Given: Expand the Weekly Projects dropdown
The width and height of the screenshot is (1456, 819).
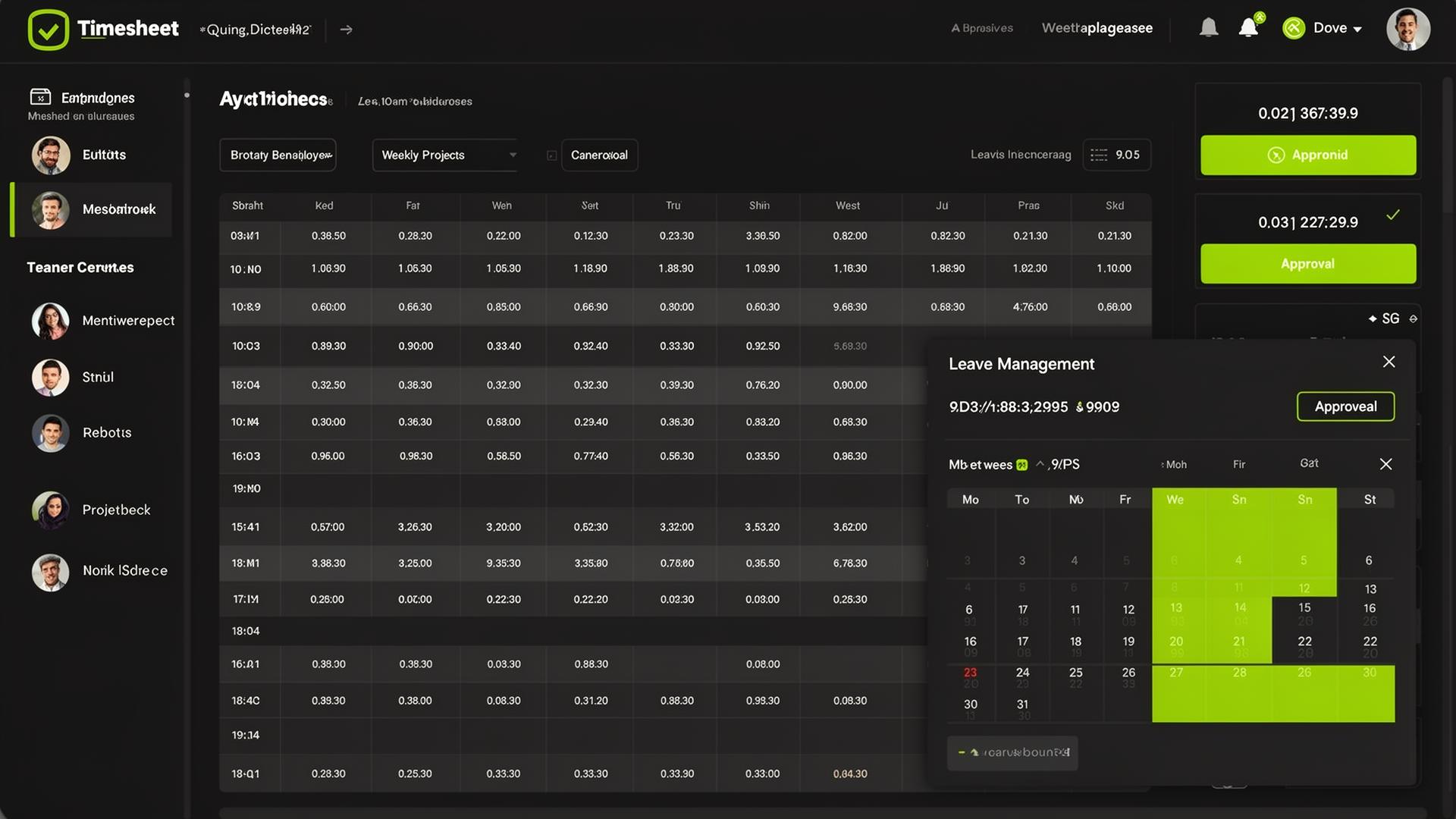Looking at the screenshot, I should coord(444,155).
